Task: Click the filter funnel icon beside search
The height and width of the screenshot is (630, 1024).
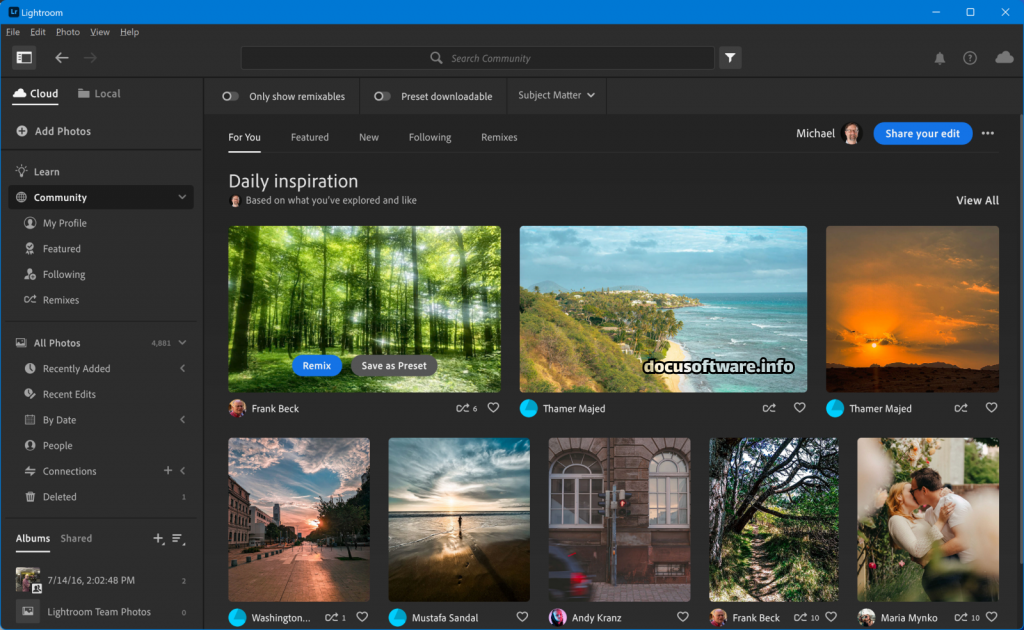Action: (730, 58)
